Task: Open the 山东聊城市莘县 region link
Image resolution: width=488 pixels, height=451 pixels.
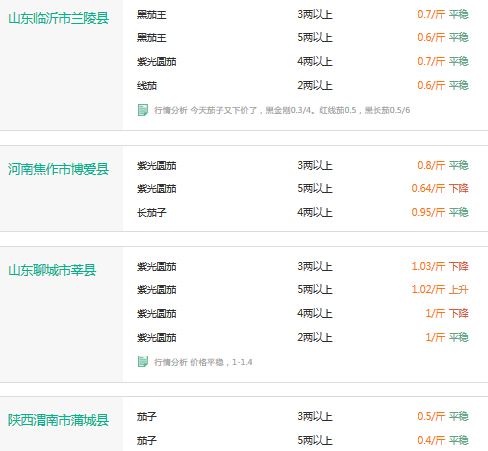Action: (52, 270)
